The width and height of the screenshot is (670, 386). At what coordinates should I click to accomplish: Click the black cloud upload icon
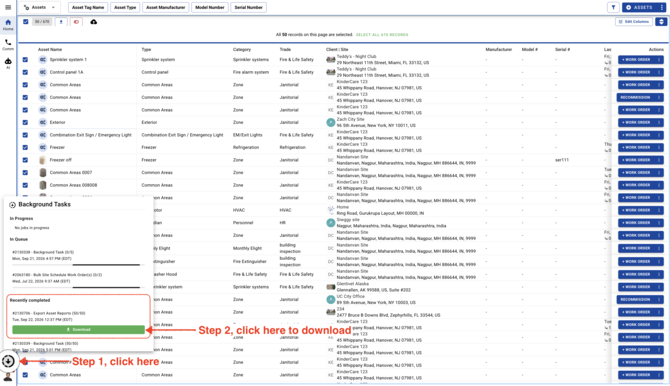click(x=94, y=22)
